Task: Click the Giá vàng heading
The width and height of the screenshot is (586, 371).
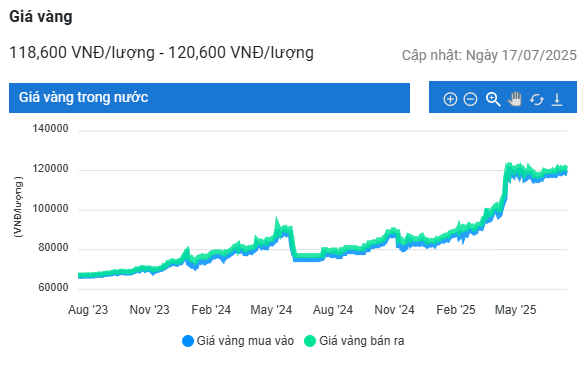Action: 41,17
